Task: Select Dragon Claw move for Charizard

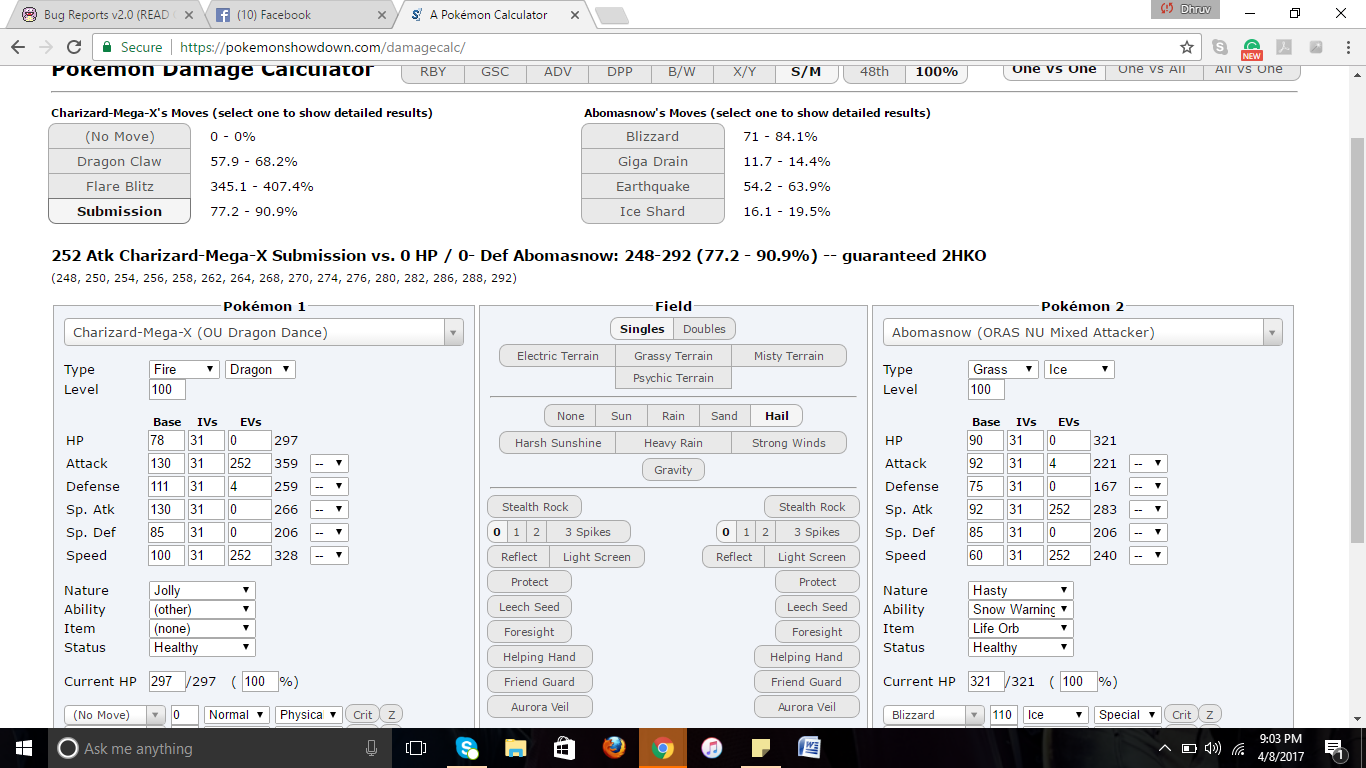Action: (119, 161)
